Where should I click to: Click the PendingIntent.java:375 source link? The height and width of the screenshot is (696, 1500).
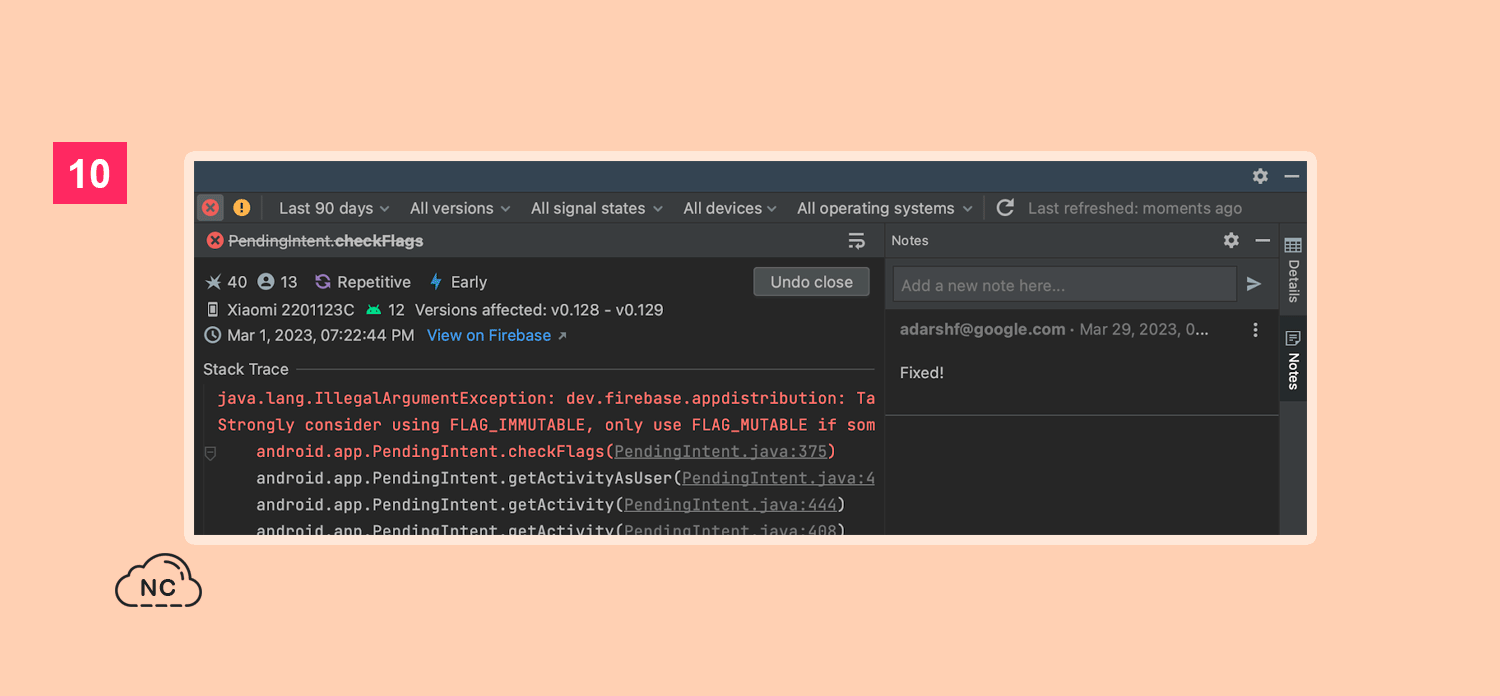[x=721, y=452]
